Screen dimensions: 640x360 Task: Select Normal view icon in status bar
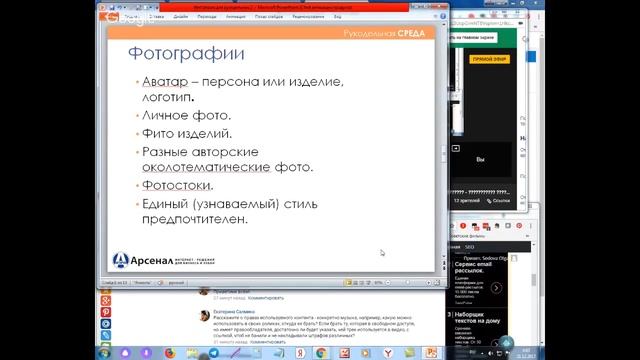coord(348,282)
